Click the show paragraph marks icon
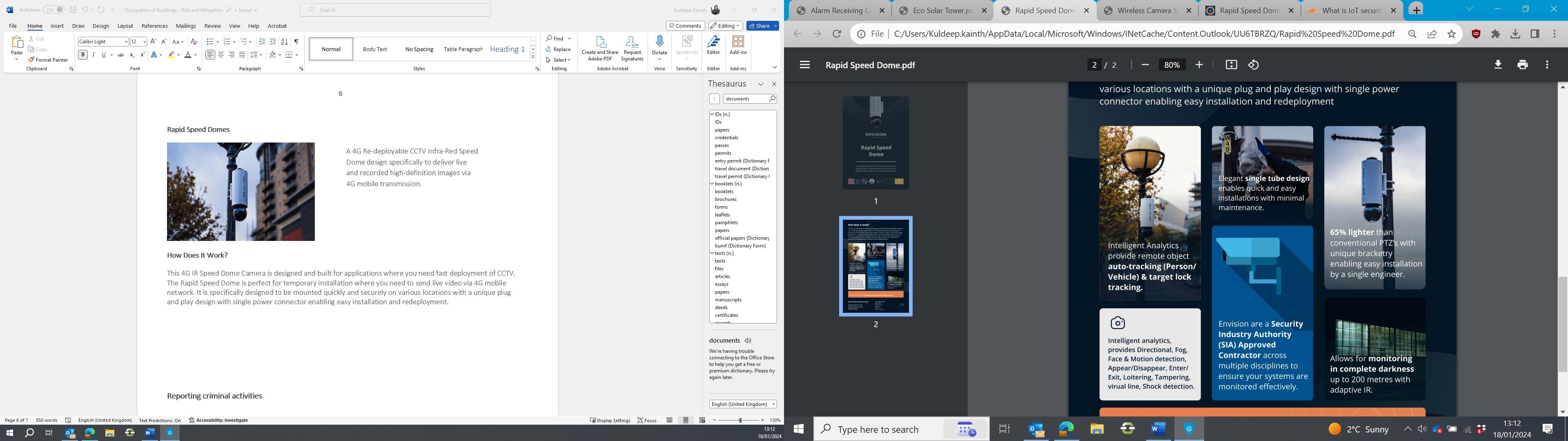The image size is (1568, 441). (x=296, y=41)
